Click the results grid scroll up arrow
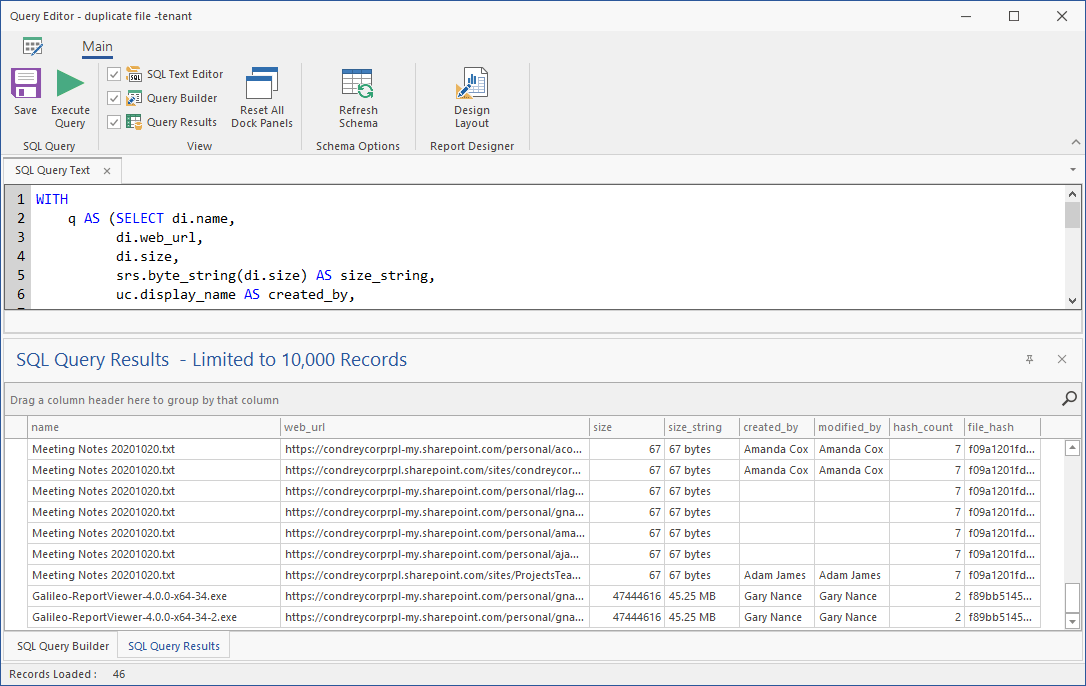This screenshot has height=686, width=1086. coord(1073,449)
